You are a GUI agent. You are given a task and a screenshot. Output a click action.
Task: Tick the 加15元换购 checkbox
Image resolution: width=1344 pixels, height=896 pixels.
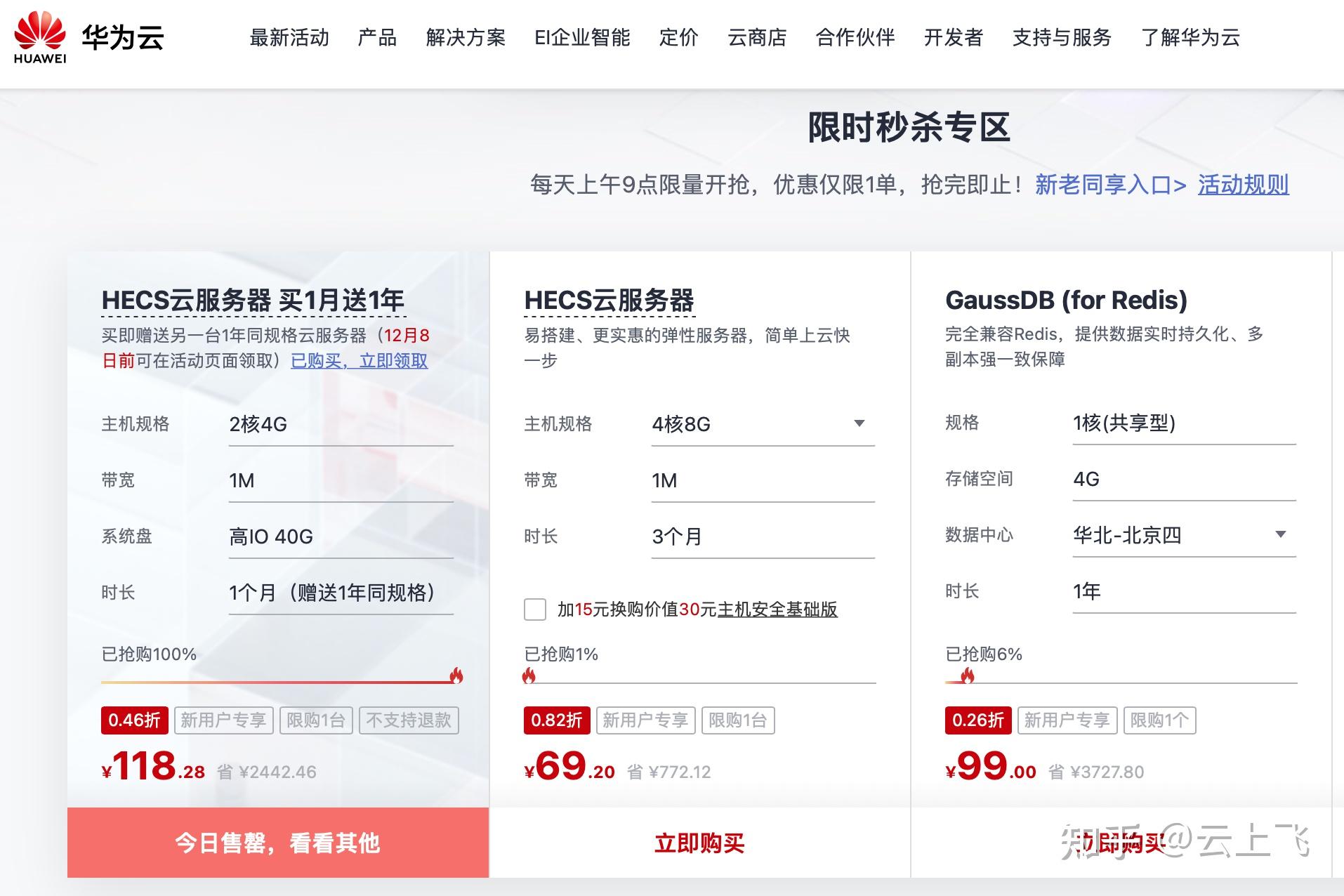pos(535,609)
